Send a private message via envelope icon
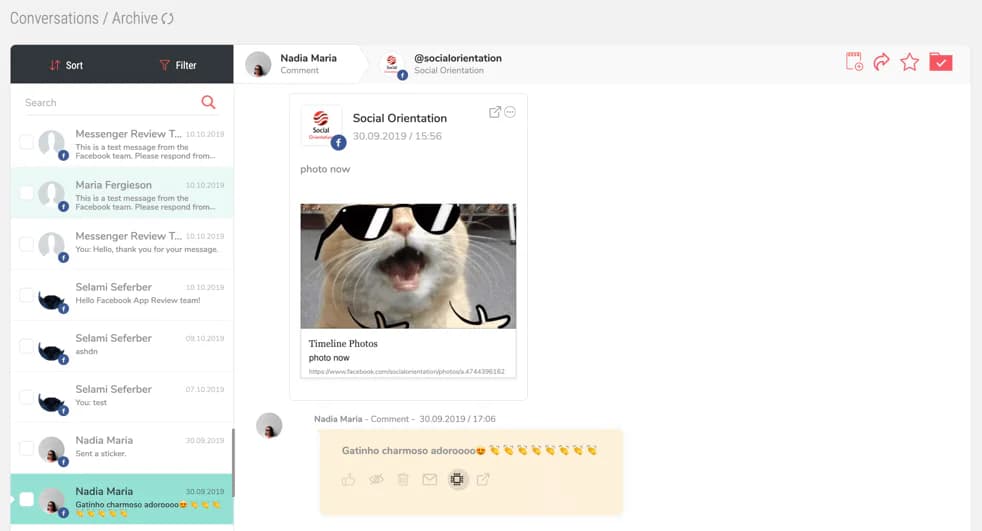Image resolution: width=982 pixels, height=531 pixels. (430, 480)
